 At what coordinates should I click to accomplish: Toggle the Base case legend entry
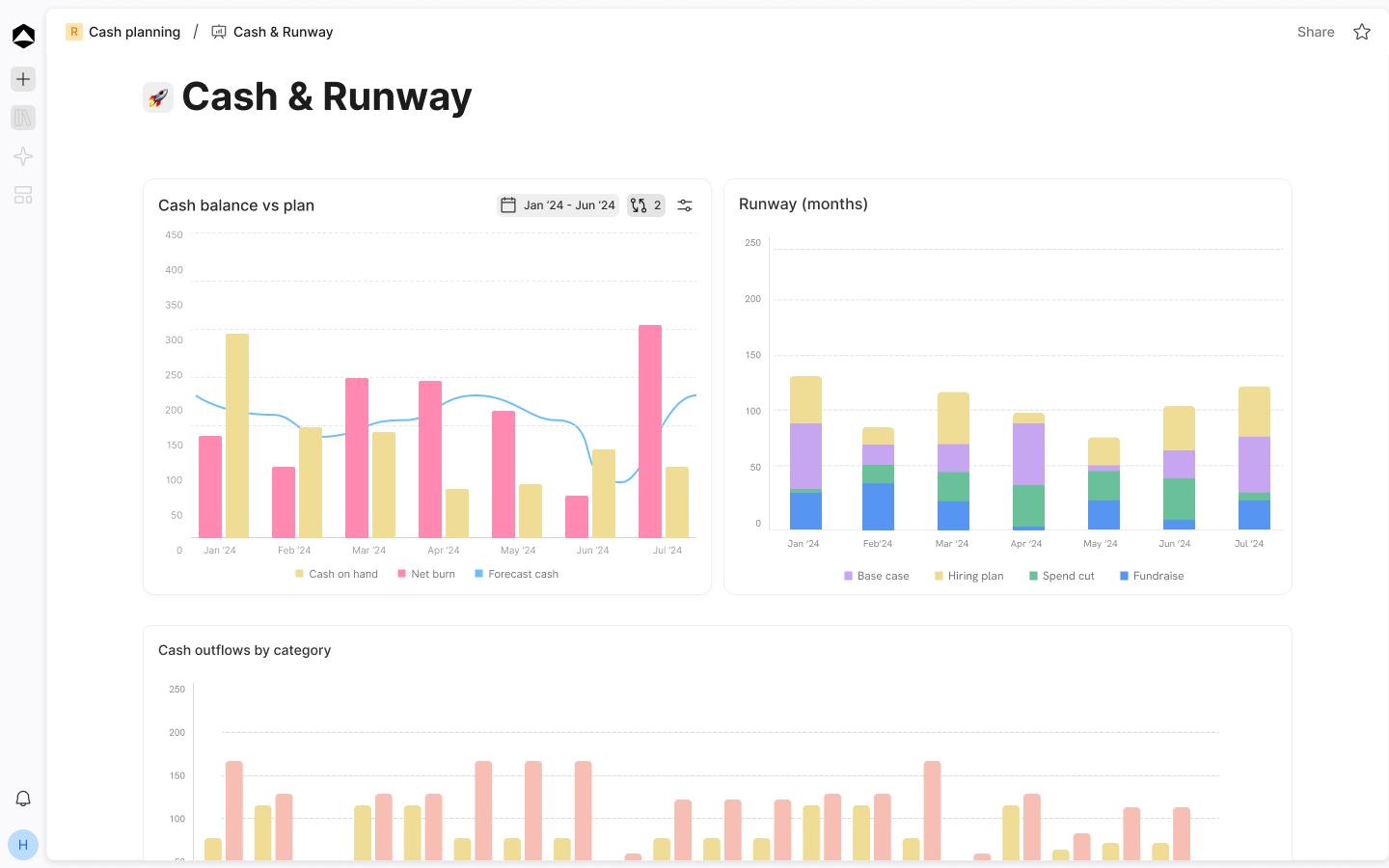pyautogui.click(x=877, y=576)
